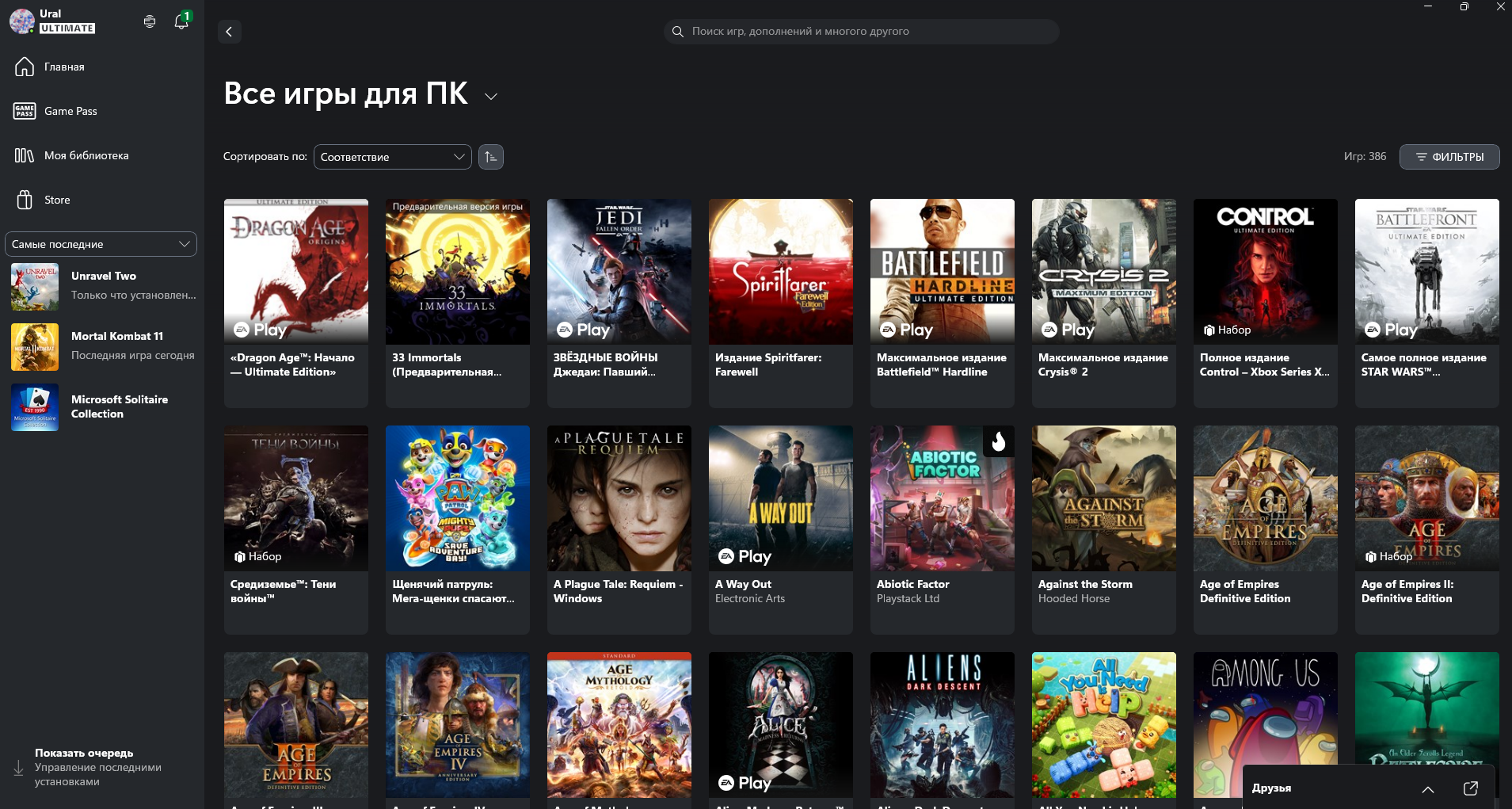Click Abiotic Factor title text
This screenshot has height=809, width=1512.
tap(912, 584)
